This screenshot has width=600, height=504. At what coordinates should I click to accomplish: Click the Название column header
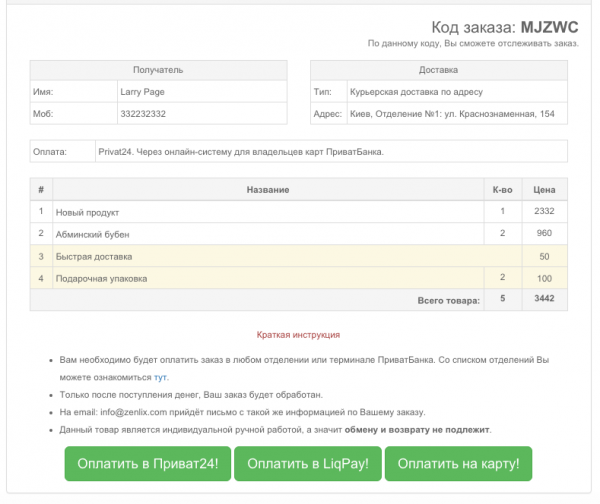pyautogui.click(x=268, y=189)
